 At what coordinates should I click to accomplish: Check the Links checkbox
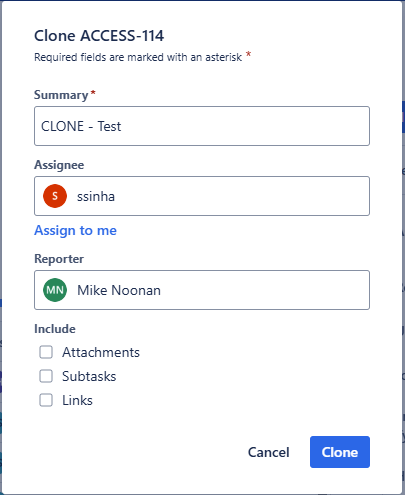(46, 400)
